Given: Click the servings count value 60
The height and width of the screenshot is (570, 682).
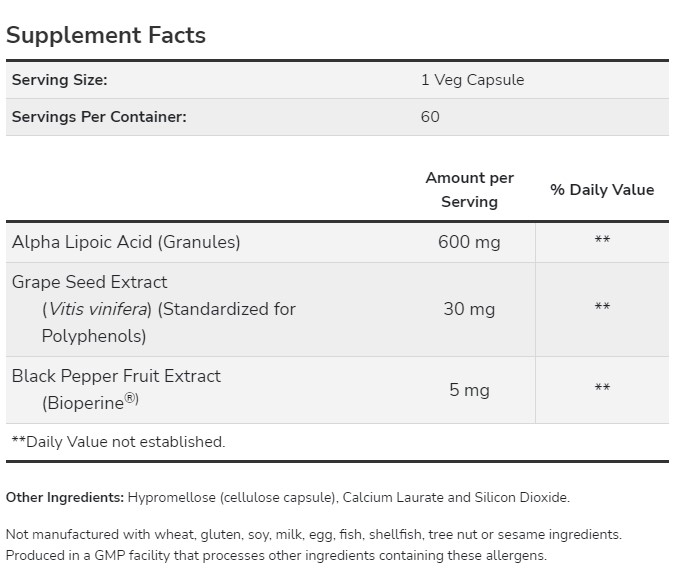Looking at the screenshot, I should (430, 116).
